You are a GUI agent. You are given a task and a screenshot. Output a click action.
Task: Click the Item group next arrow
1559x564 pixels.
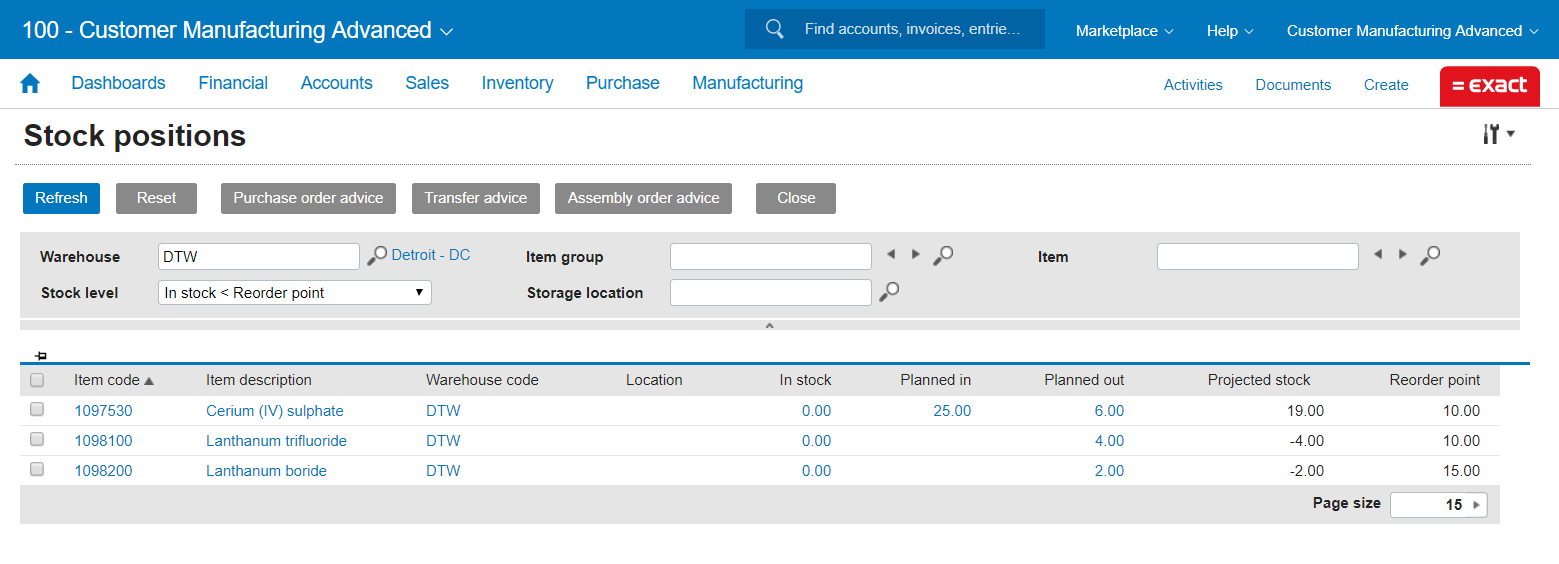[915, 255]
